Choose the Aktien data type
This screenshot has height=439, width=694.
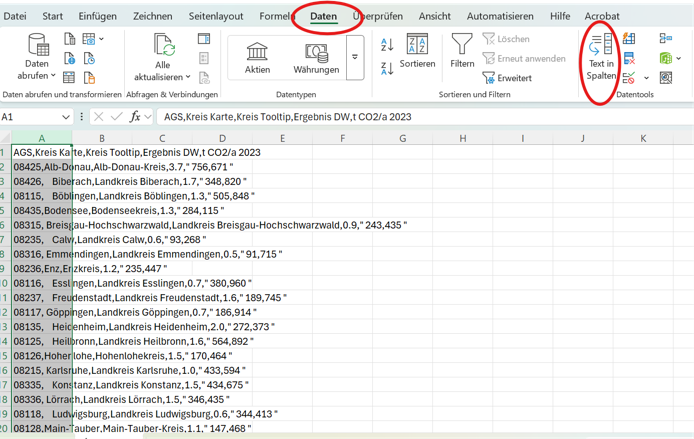[x=257, y=58]
